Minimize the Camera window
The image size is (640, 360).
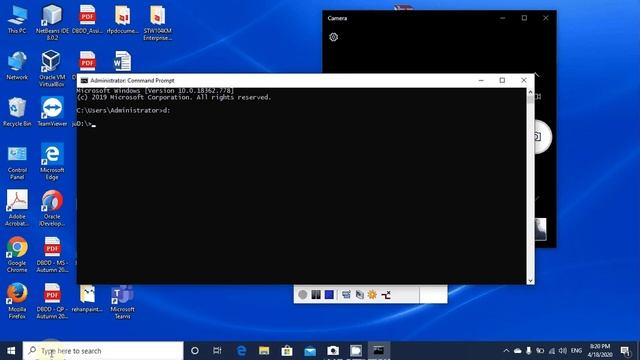click(503, 18)
